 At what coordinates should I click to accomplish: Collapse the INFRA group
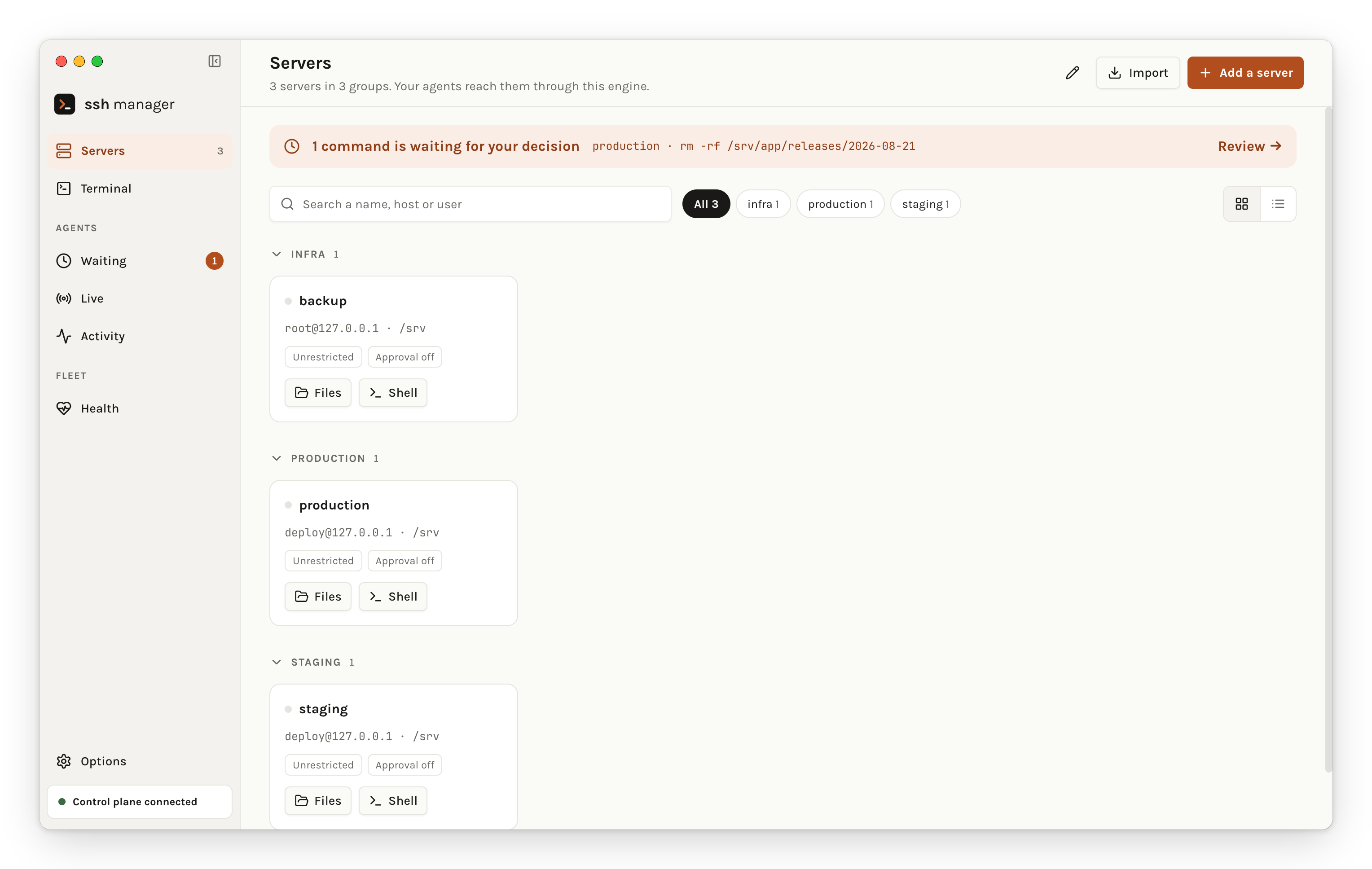[x=277, y=254]
